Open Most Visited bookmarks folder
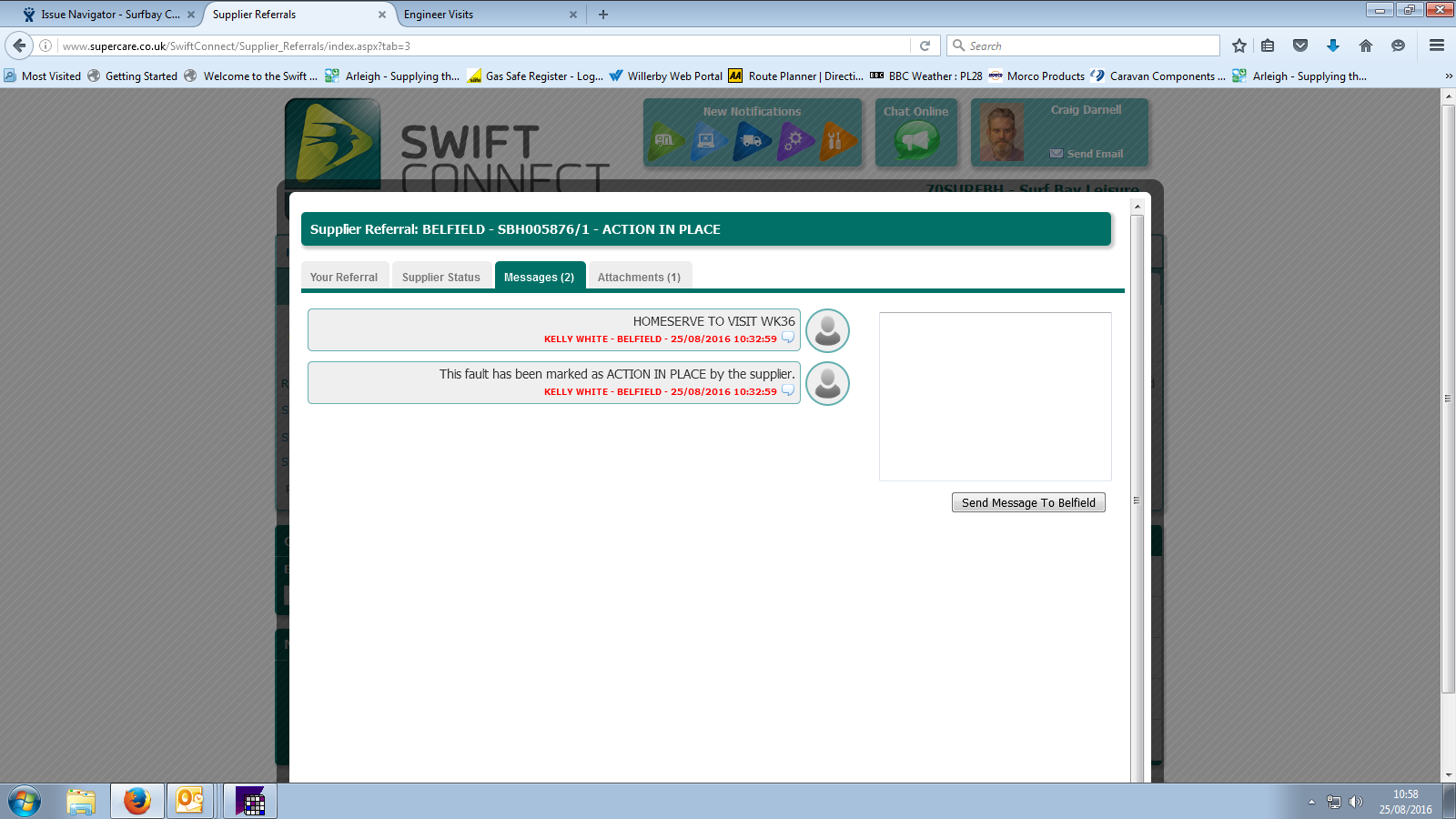 pyautogui.click(x=43, y=76)
